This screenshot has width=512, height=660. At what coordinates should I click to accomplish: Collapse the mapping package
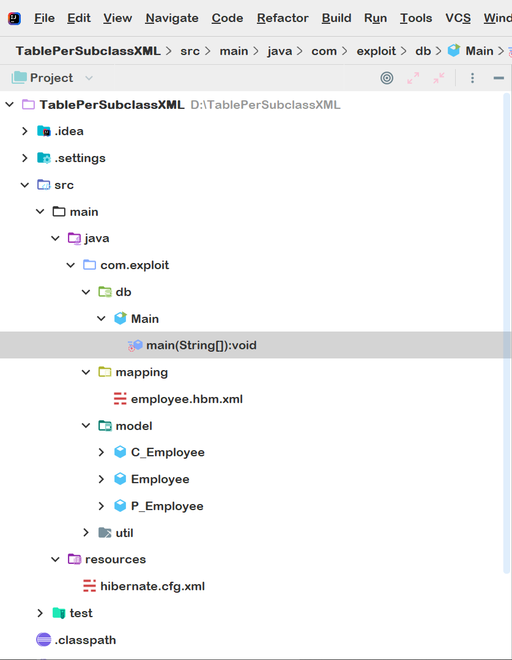[x=86, y=372]
